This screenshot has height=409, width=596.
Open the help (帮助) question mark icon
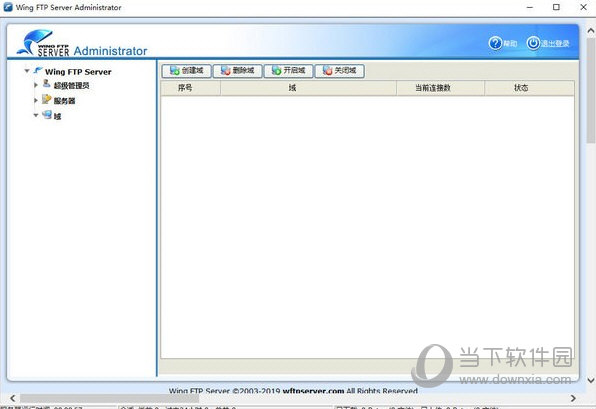(x=495, y=43)
